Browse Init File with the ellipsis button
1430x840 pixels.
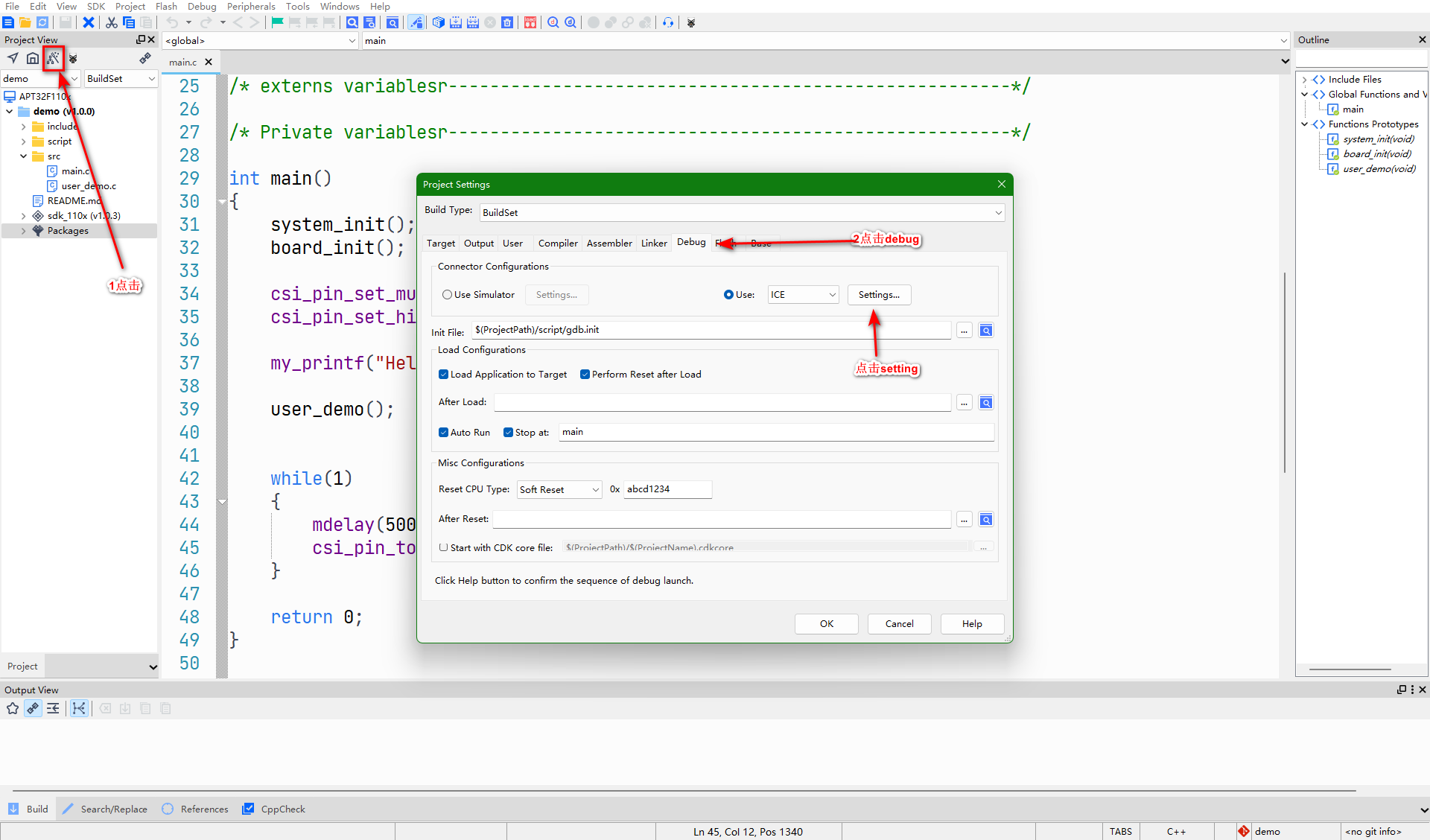[x=965, y=331]
